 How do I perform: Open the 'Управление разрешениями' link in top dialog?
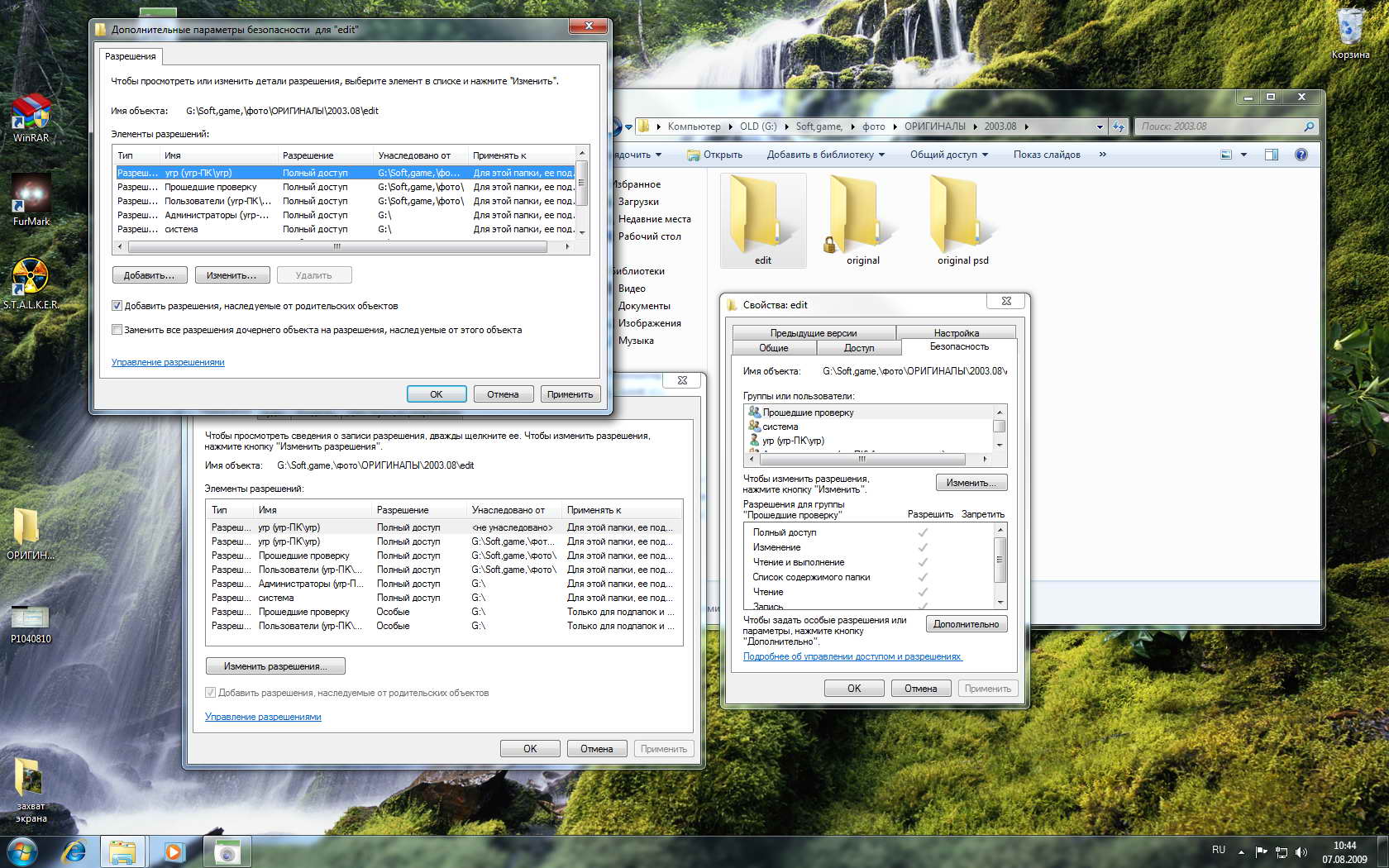168,362
